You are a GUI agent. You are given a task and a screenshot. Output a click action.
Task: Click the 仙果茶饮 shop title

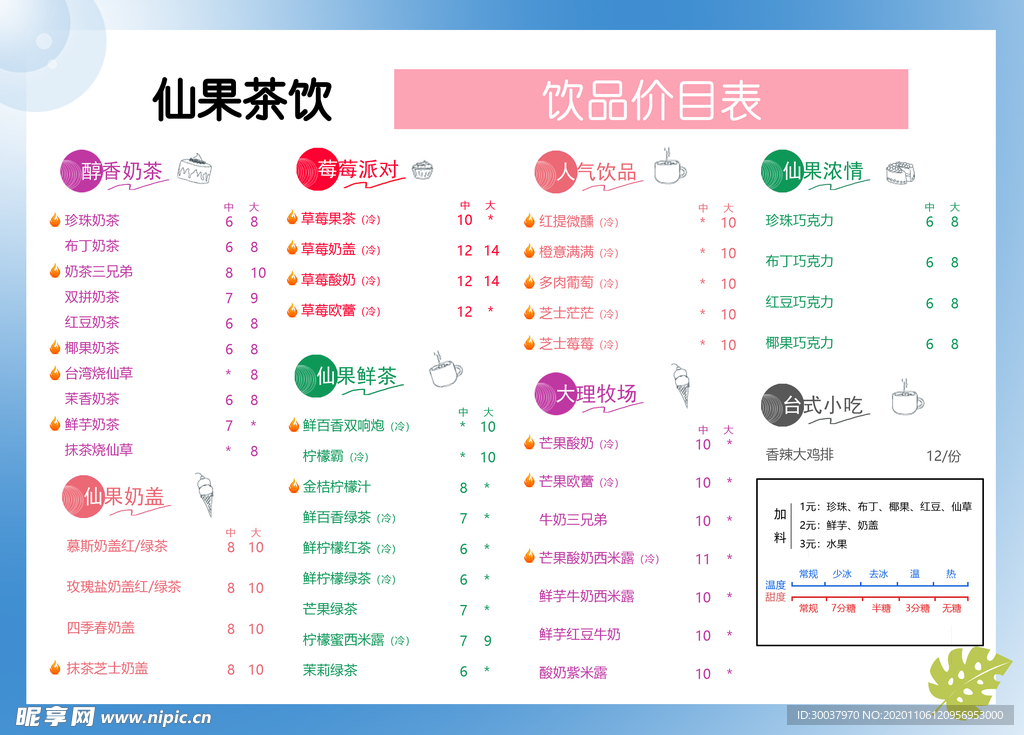242,100
